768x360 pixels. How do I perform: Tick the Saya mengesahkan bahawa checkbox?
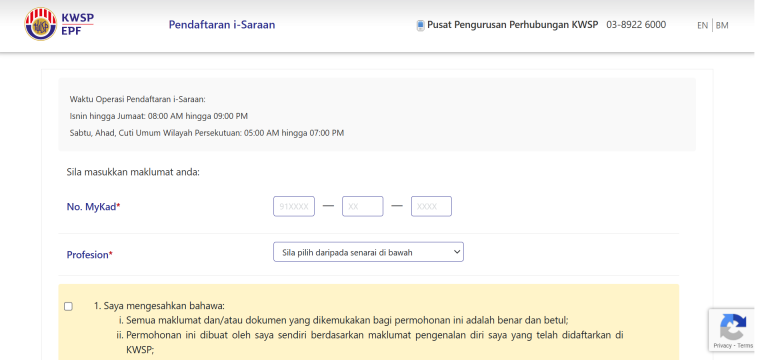tap(69, 306)
